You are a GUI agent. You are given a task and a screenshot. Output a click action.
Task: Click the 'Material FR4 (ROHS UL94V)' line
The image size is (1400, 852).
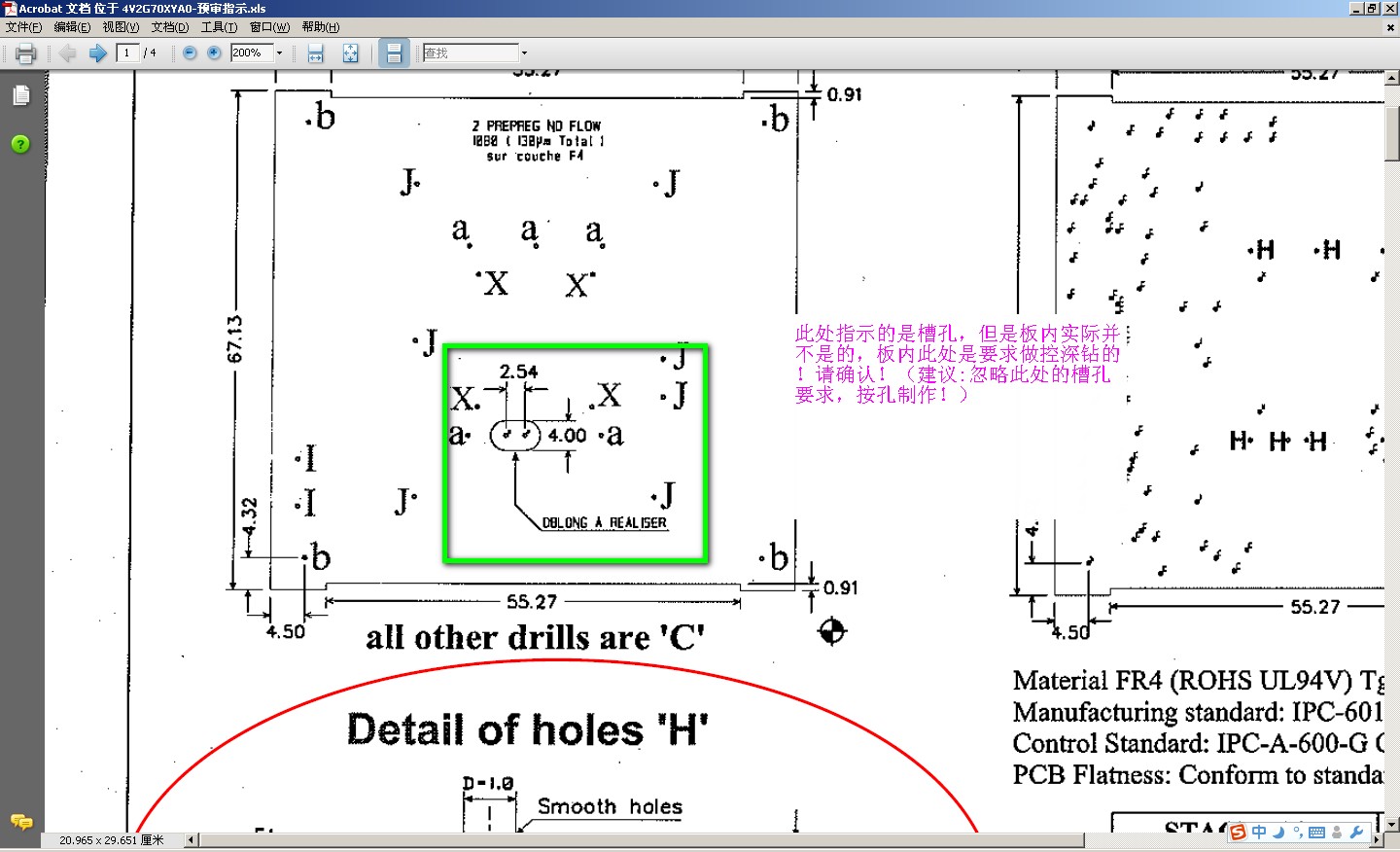click(x=1198, y=681)
